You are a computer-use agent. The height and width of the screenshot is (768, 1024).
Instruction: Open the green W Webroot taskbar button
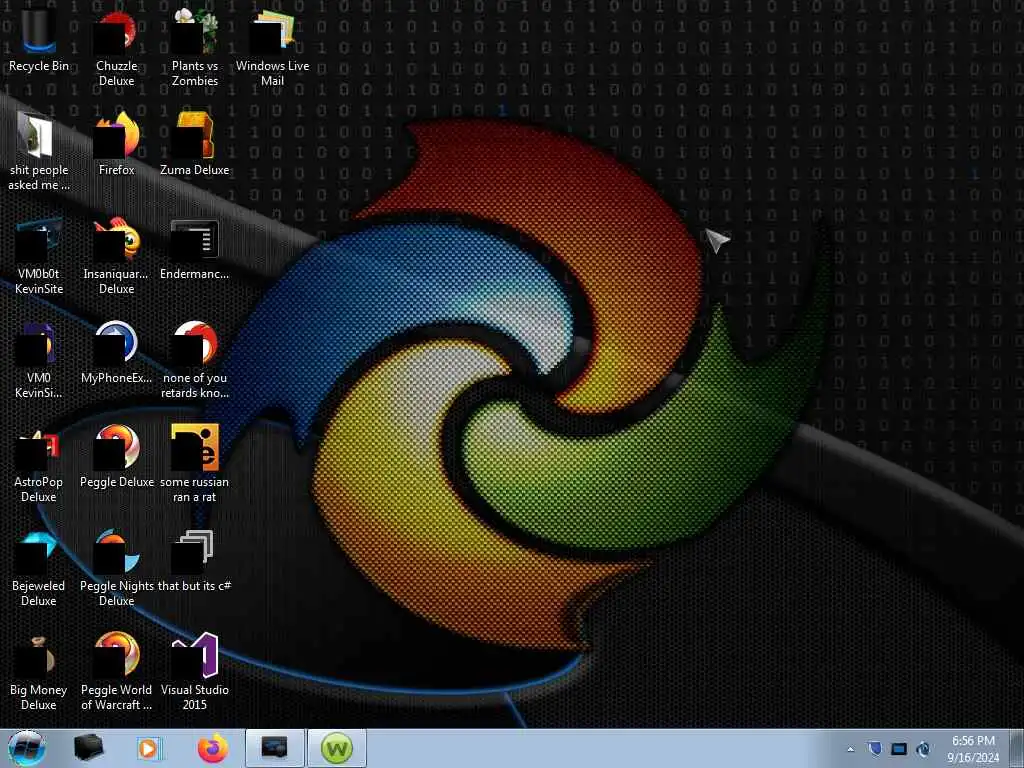pyautogui.click(x=336, y=748)
